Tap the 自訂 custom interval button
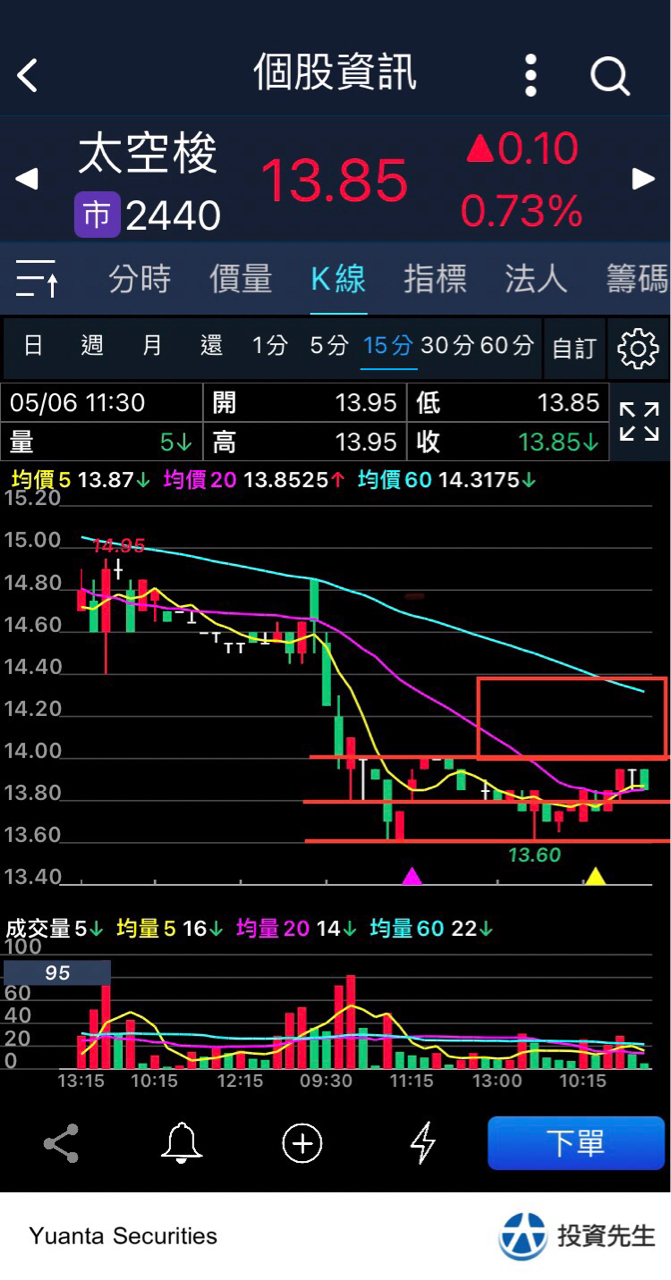The height and width of the screenshot is (1280, 671). click(574, 348)
